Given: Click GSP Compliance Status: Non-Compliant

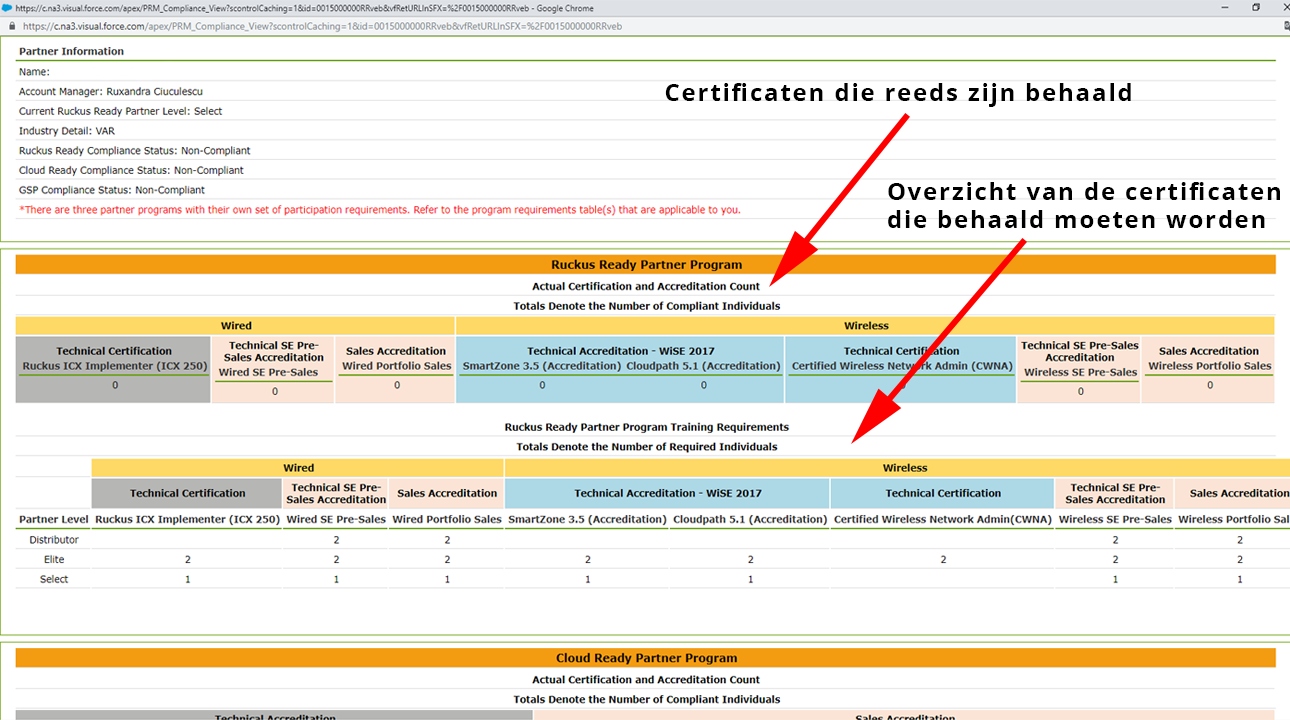Looking at the screenshot, I should (x=112, y=190).
